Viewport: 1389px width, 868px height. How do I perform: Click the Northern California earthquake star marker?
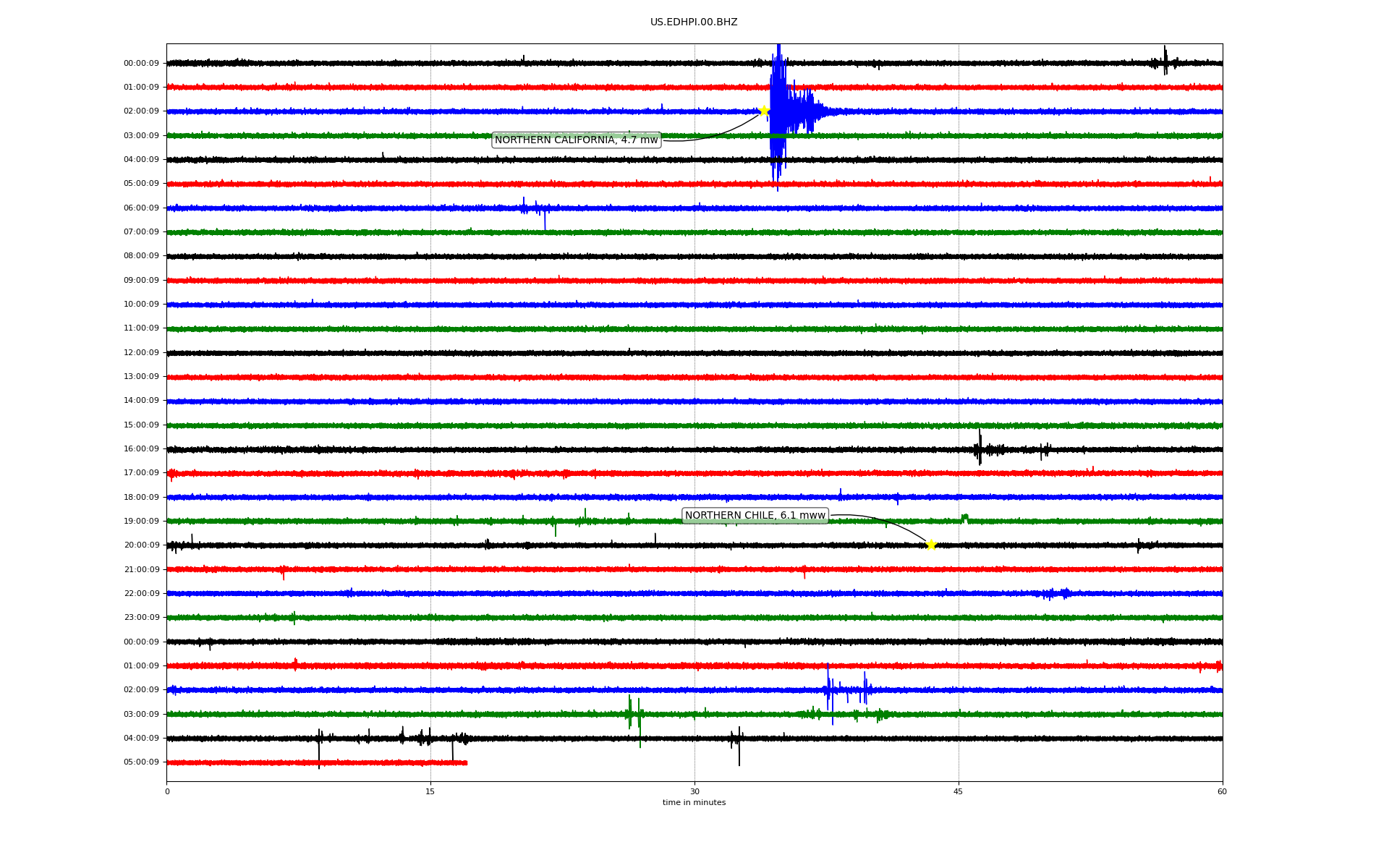click(763, 111)
